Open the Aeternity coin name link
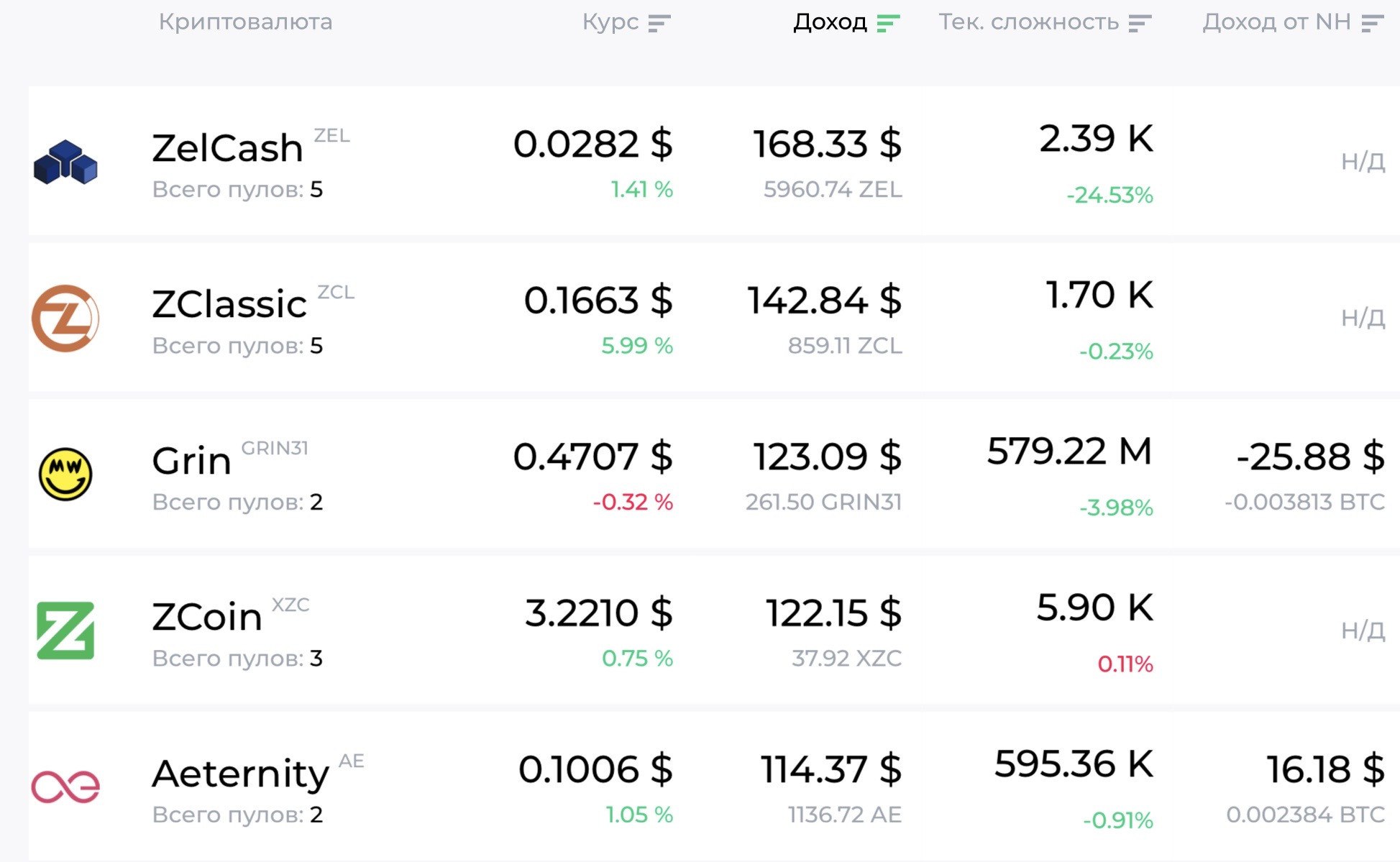Image resolution: width=1400 pixels, height=862 pixels. (240, 774)
